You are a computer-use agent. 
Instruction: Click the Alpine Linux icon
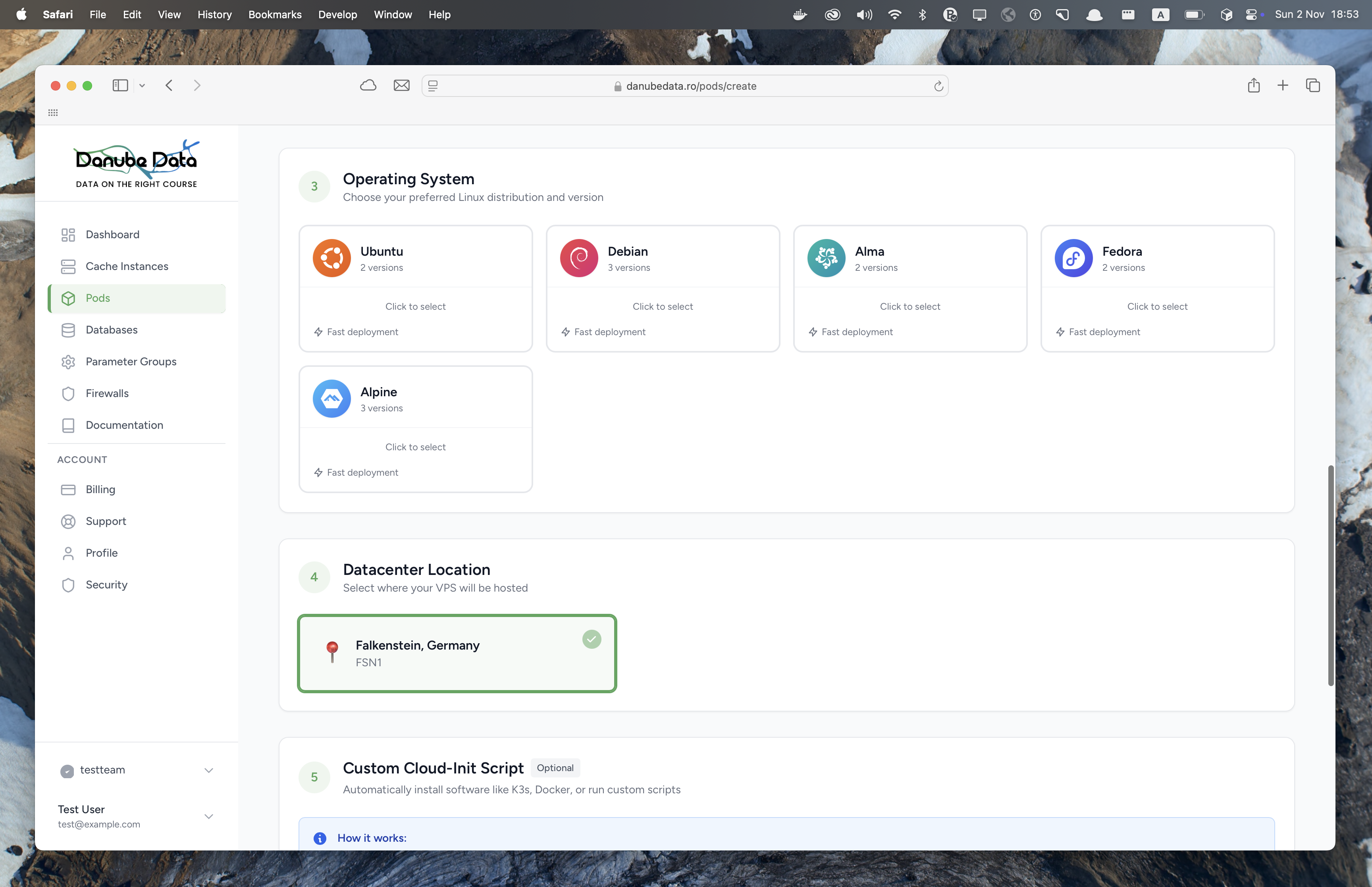click(331, 398)
